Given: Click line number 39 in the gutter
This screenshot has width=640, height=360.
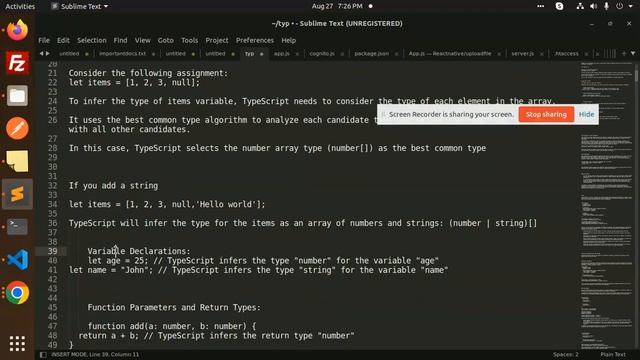Looking at the screenshot, I should tap(53, 251).
